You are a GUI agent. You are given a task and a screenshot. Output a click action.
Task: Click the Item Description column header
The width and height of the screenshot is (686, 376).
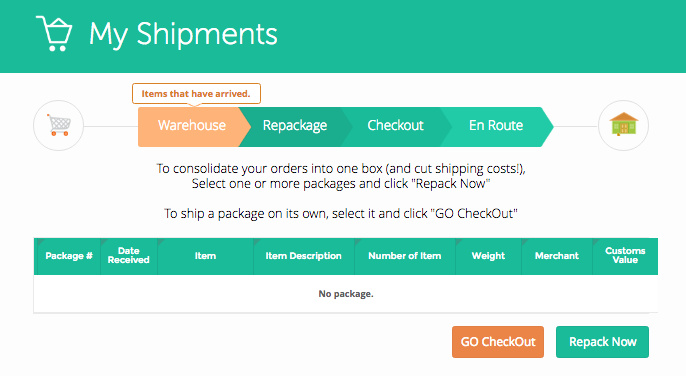(x=304, y=256)
